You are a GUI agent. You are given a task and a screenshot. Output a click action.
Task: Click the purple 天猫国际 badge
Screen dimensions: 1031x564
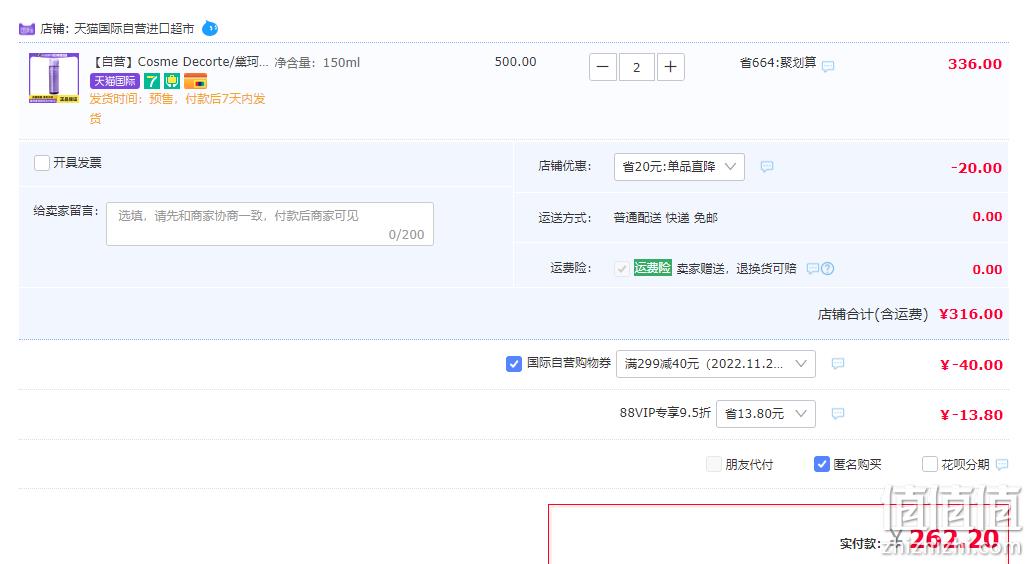tap(114, 81)
